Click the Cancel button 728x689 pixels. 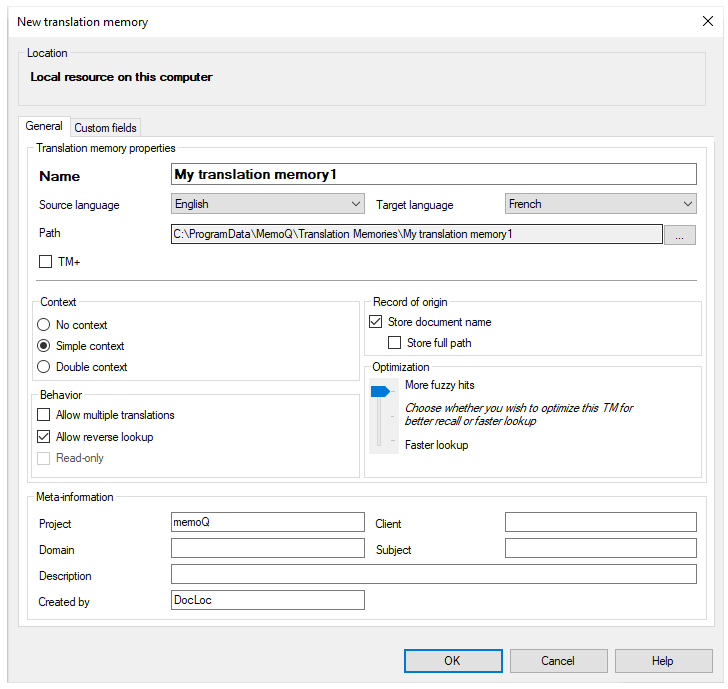point(559,661)
